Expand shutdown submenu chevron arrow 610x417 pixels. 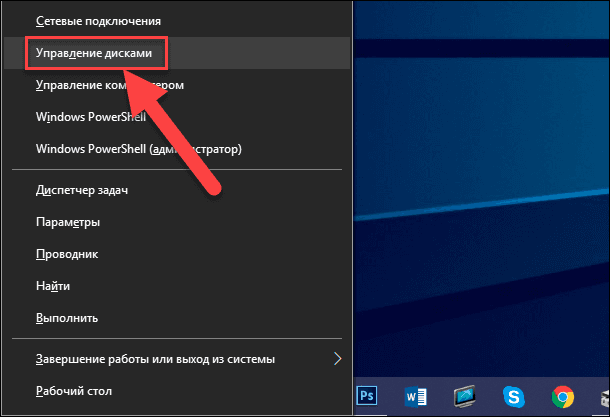(x=338, y=359)
